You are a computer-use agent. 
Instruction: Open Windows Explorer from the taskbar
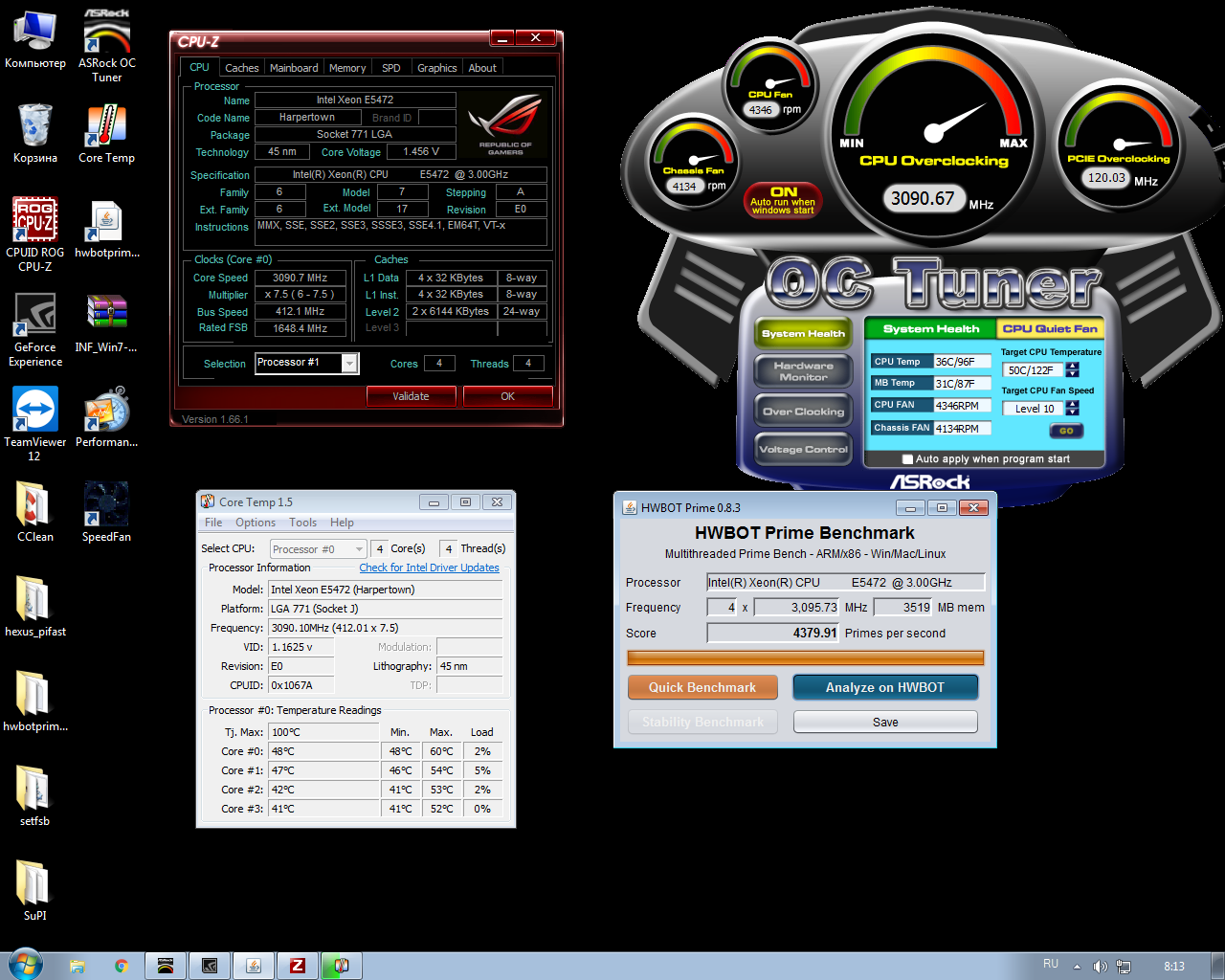point(78,966)
